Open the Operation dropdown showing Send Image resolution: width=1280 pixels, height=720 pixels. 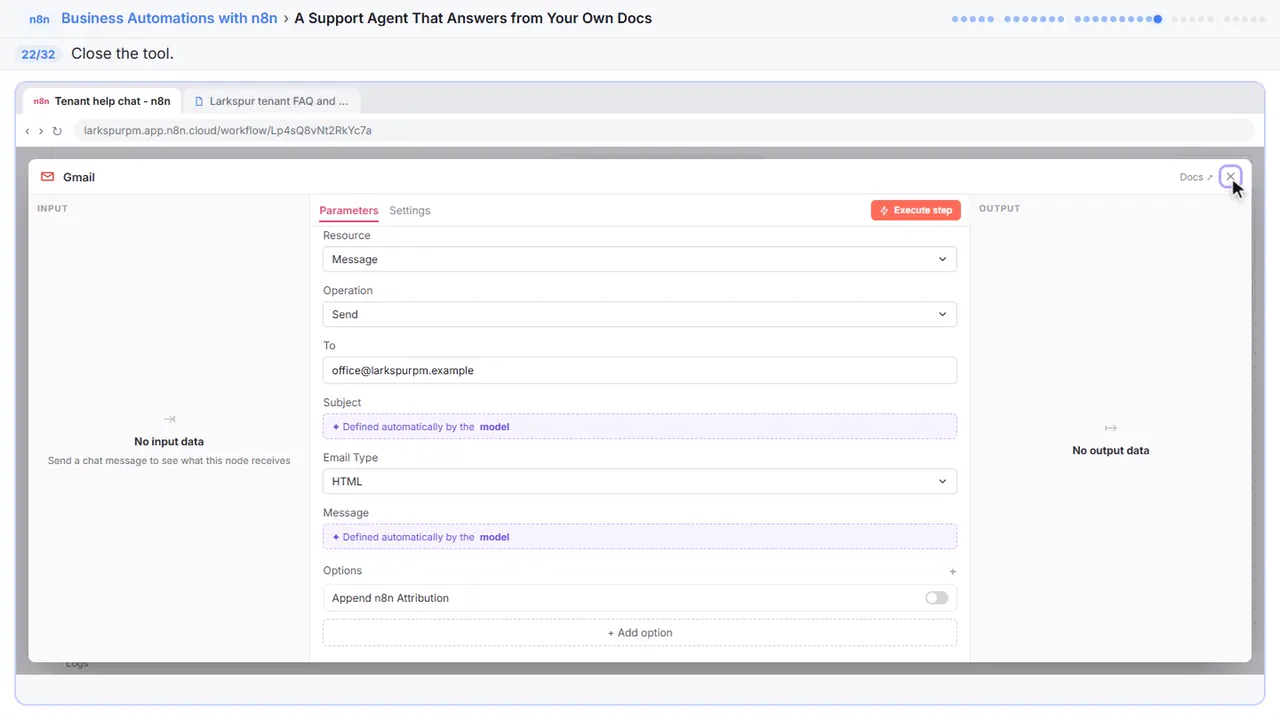tap(639, 314)
